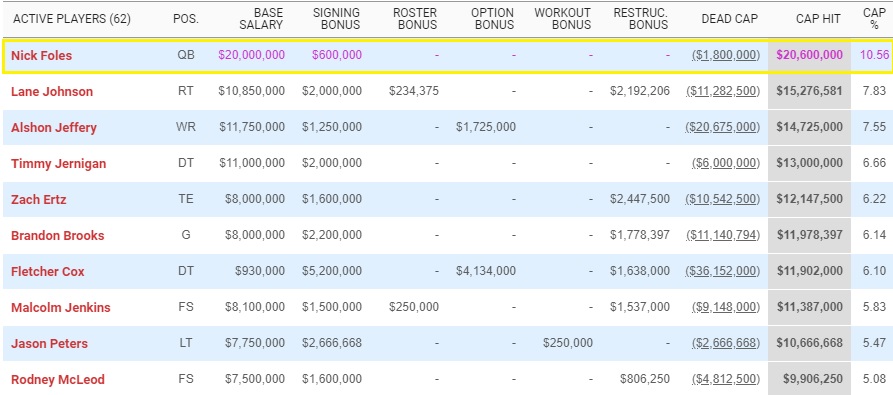893x395 pixels.
Task: Click Jason Peters dead cap ($2,666,668)
Action: point(726,344)
